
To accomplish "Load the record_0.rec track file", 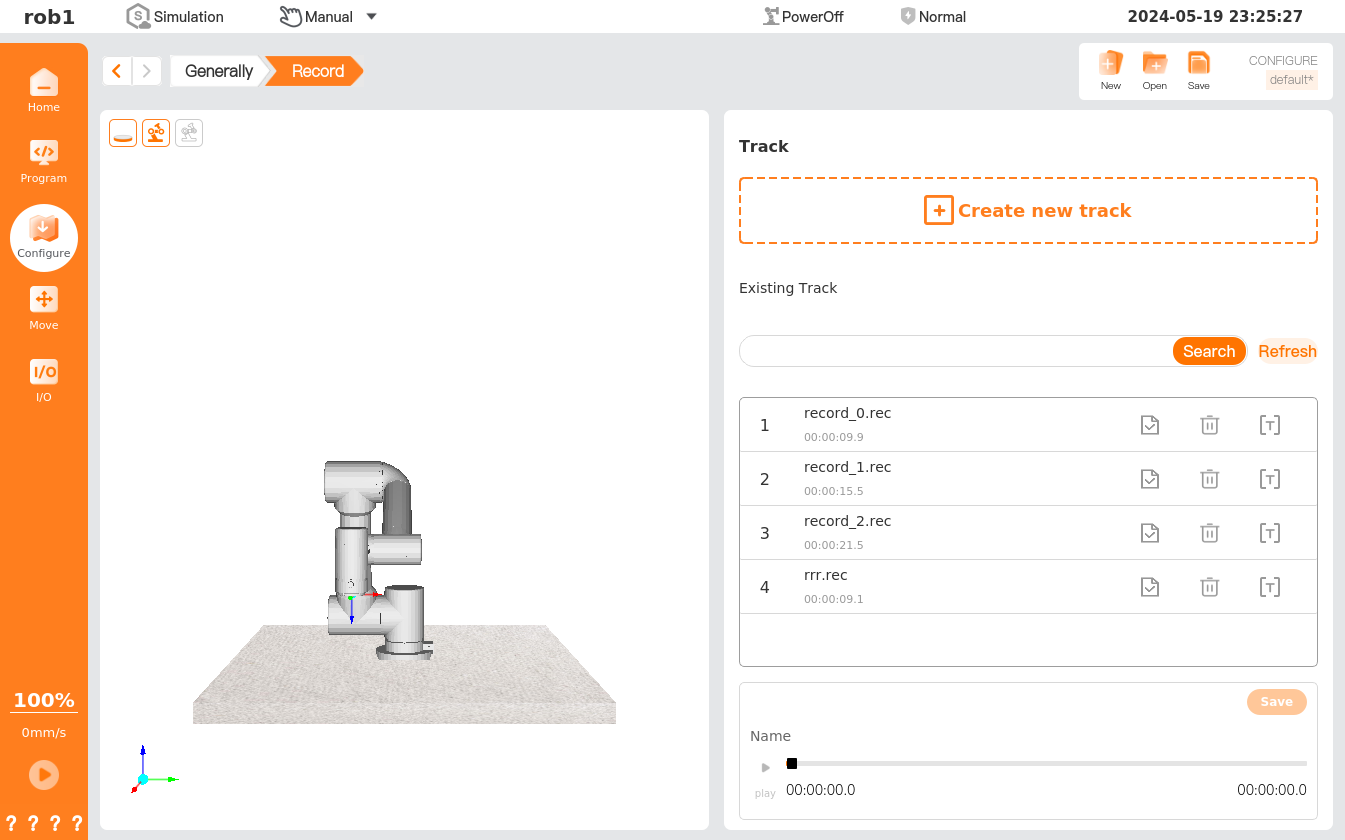I will pos(1150,425).
